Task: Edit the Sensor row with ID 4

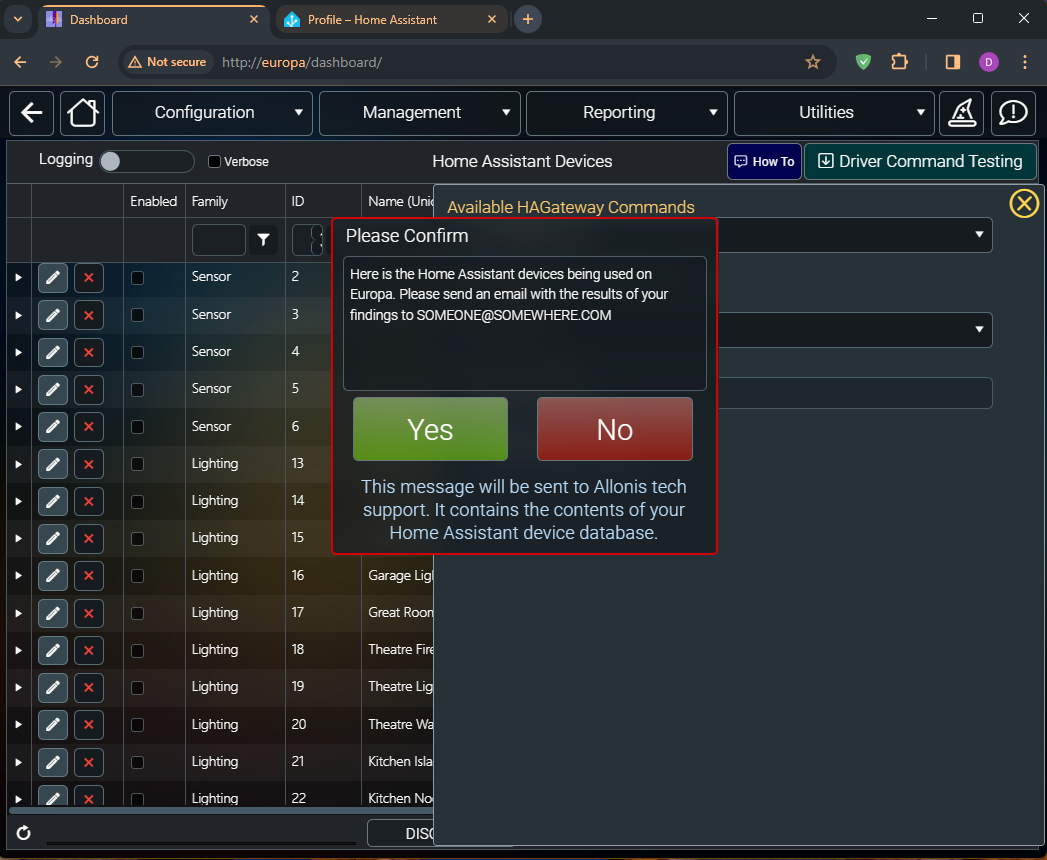Action: tap(53, 353)
